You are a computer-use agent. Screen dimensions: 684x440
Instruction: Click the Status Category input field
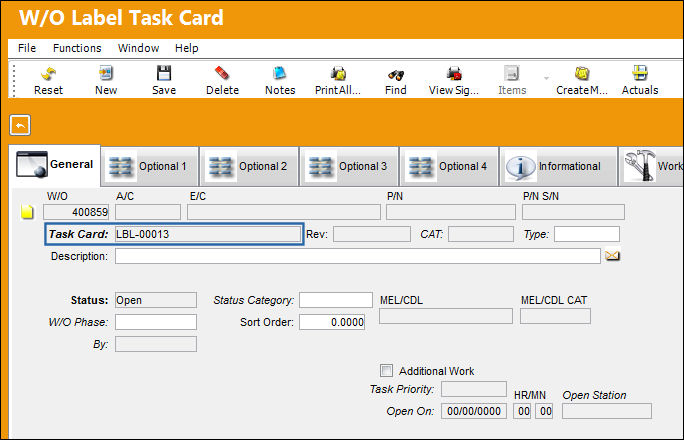(336, 300)
